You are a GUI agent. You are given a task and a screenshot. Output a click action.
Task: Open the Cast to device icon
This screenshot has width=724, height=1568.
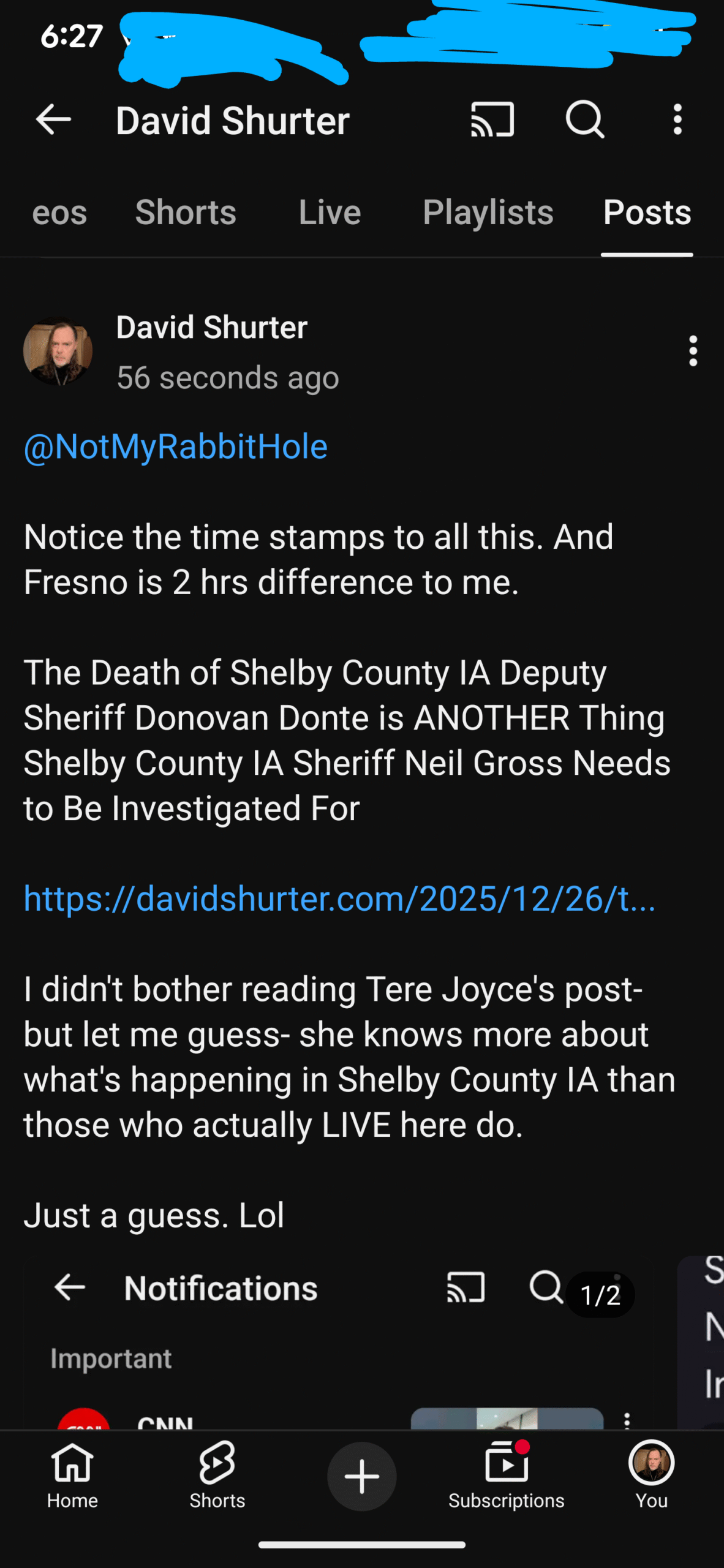pos(492,119)
